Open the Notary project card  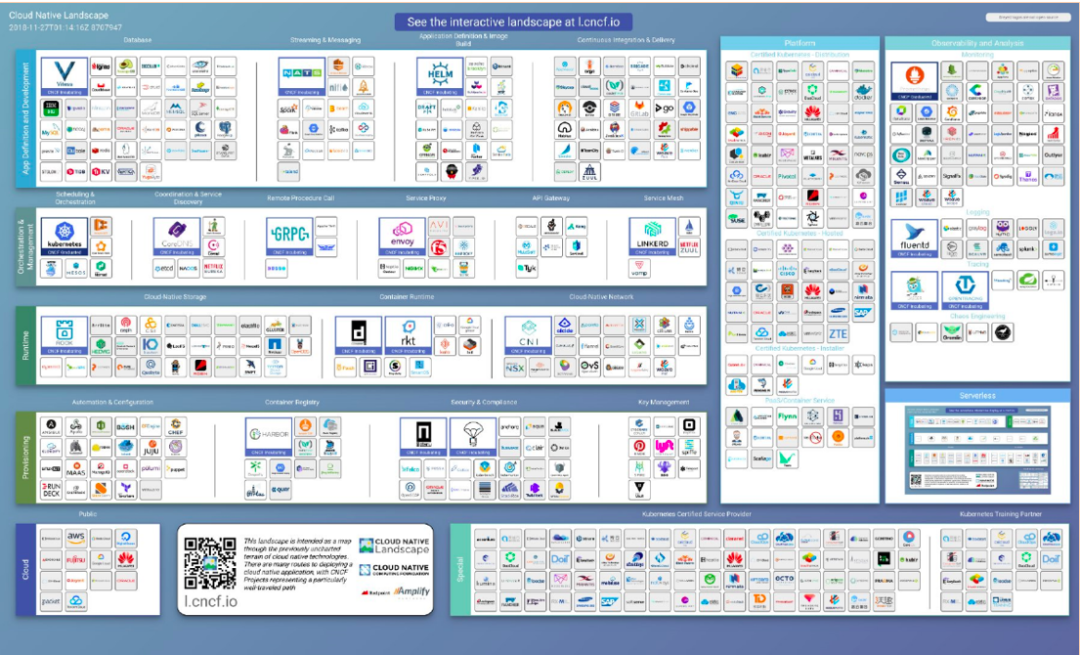click(x=423, y=437)
